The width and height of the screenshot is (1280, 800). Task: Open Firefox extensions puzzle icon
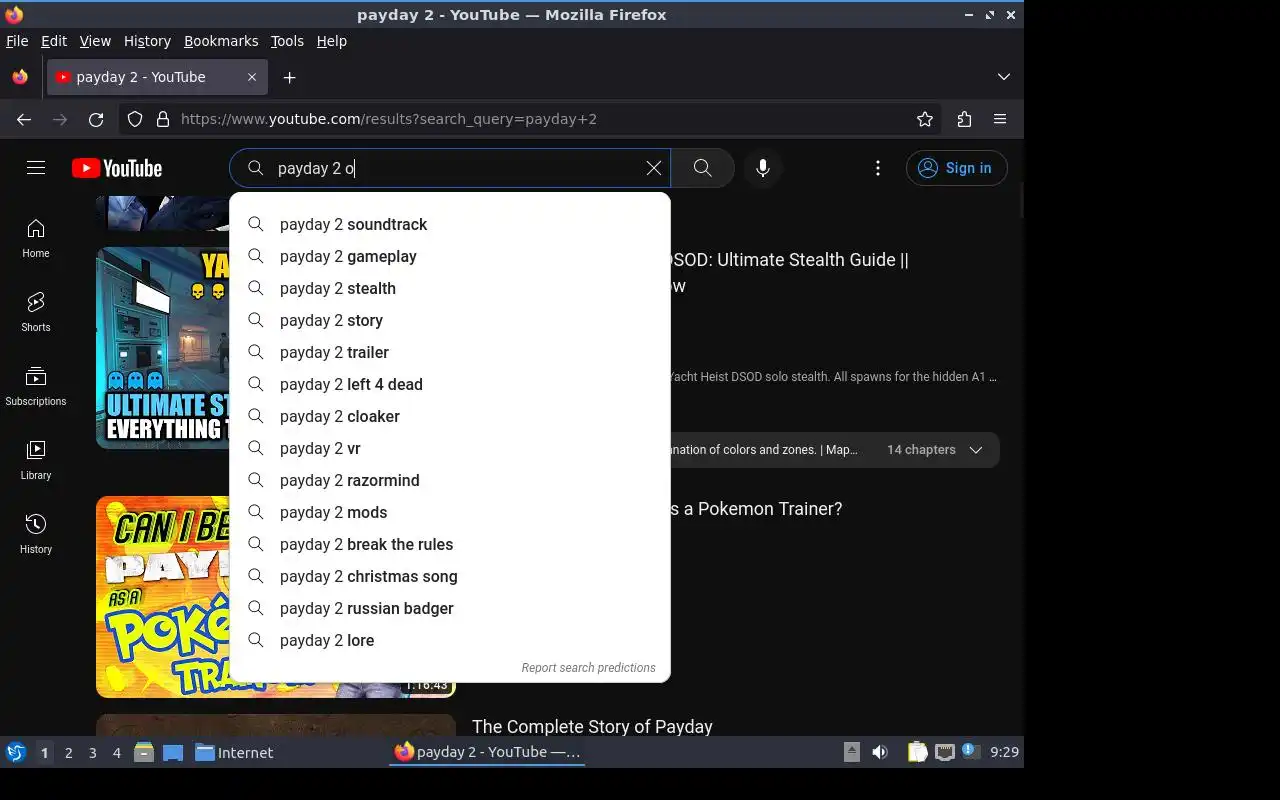pyautogui.click(x=964, y=119)
